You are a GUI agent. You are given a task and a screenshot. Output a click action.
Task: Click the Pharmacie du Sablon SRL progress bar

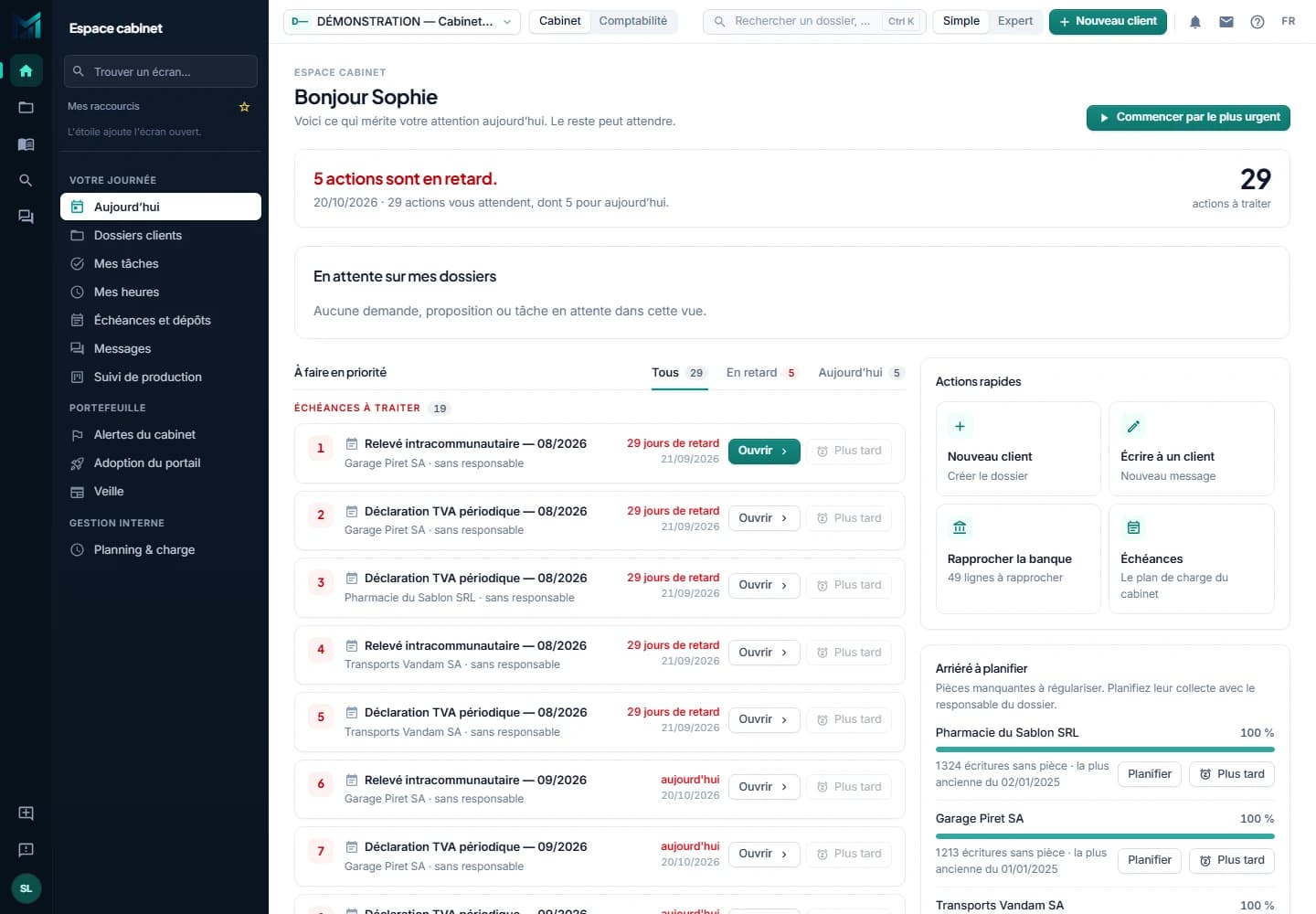(1105, 749)
